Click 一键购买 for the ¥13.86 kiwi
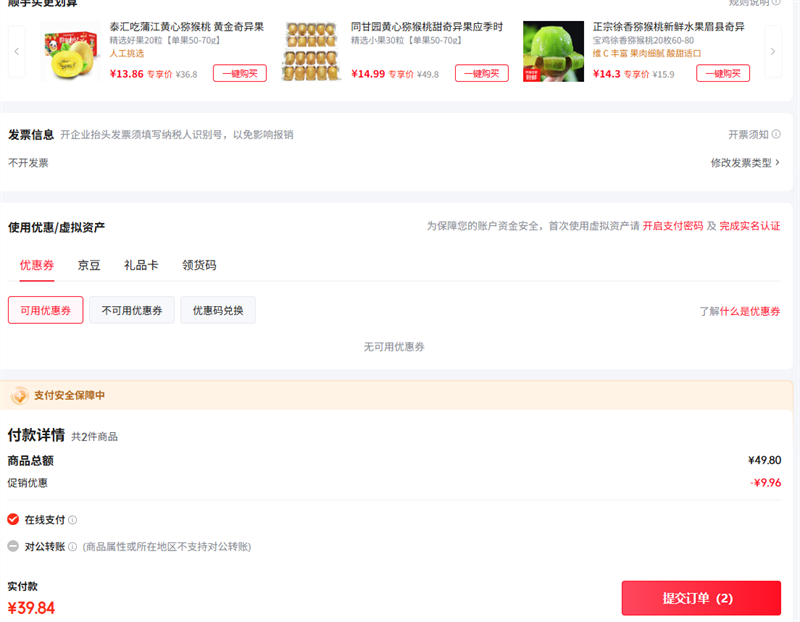The height and width of the screenshot is (622, 800). pyautogui.click(x=239, y=73)
